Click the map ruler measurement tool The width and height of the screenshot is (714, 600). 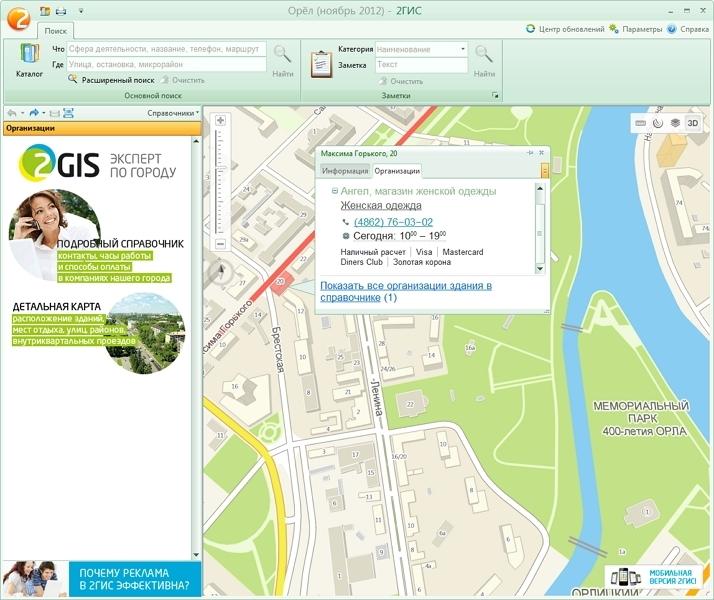pyautogui.click(x=641, y=123)
